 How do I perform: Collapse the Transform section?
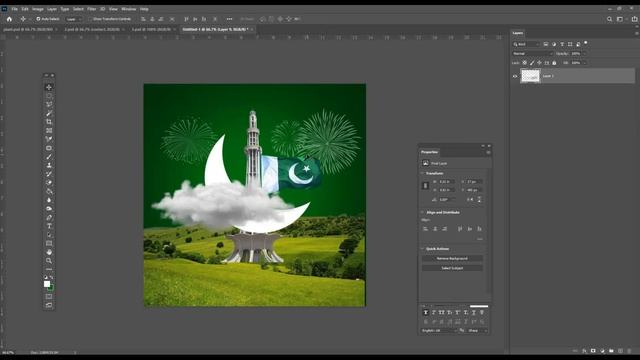click(422, 173)
